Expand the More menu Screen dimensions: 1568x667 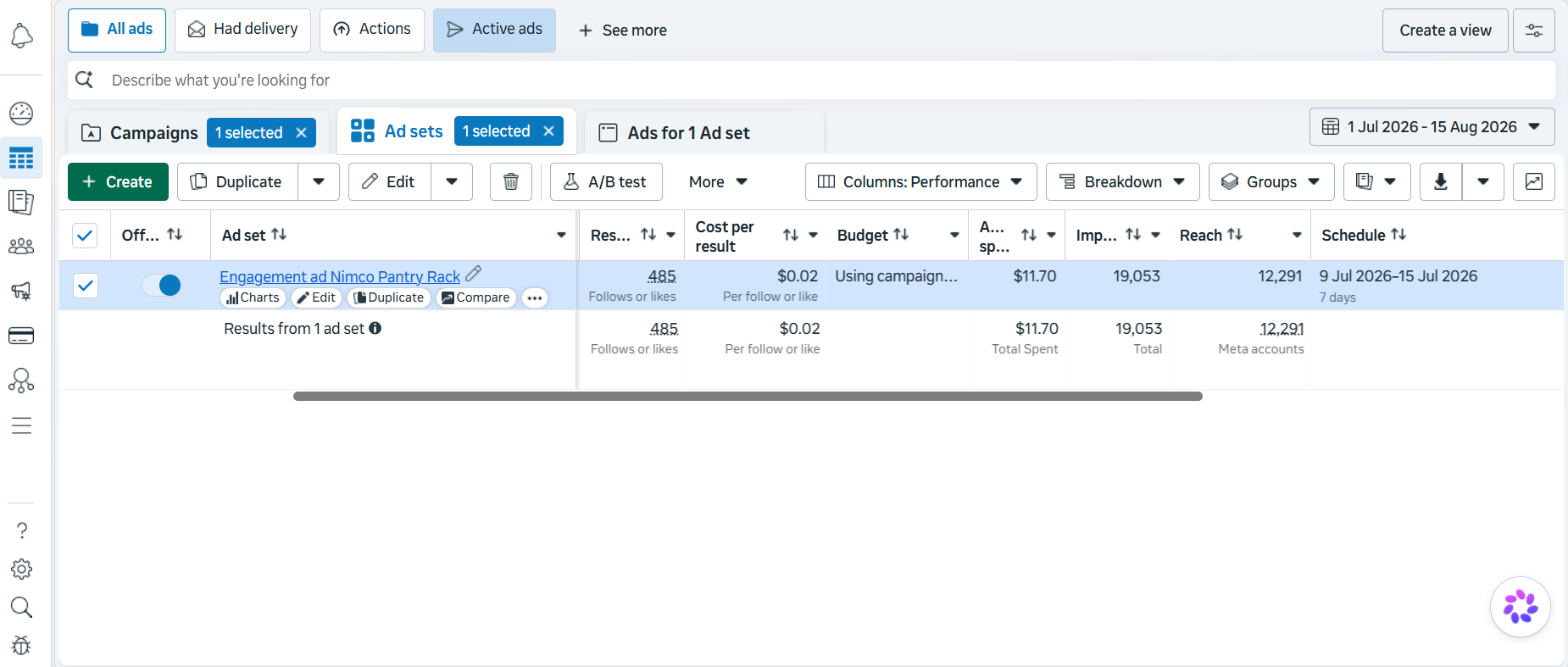click(718, 181)
